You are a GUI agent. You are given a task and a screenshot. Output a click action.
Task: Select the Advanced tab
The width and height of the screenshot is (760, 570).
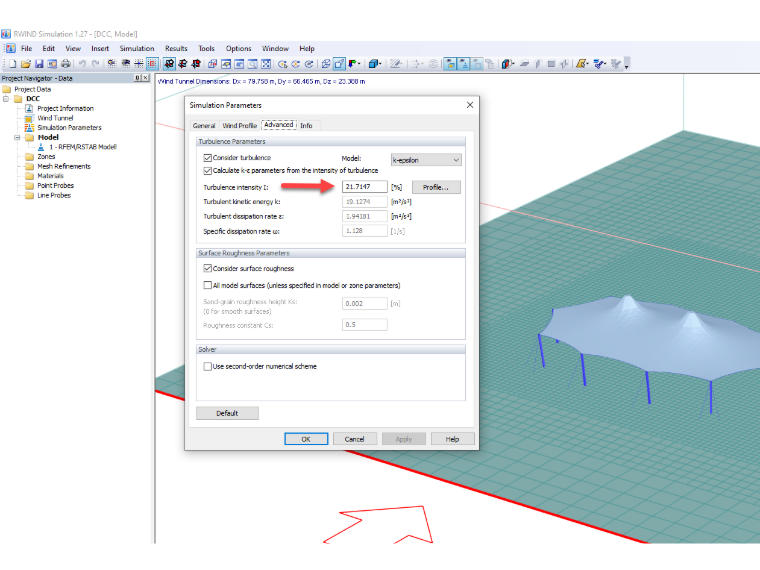point(279,125)
